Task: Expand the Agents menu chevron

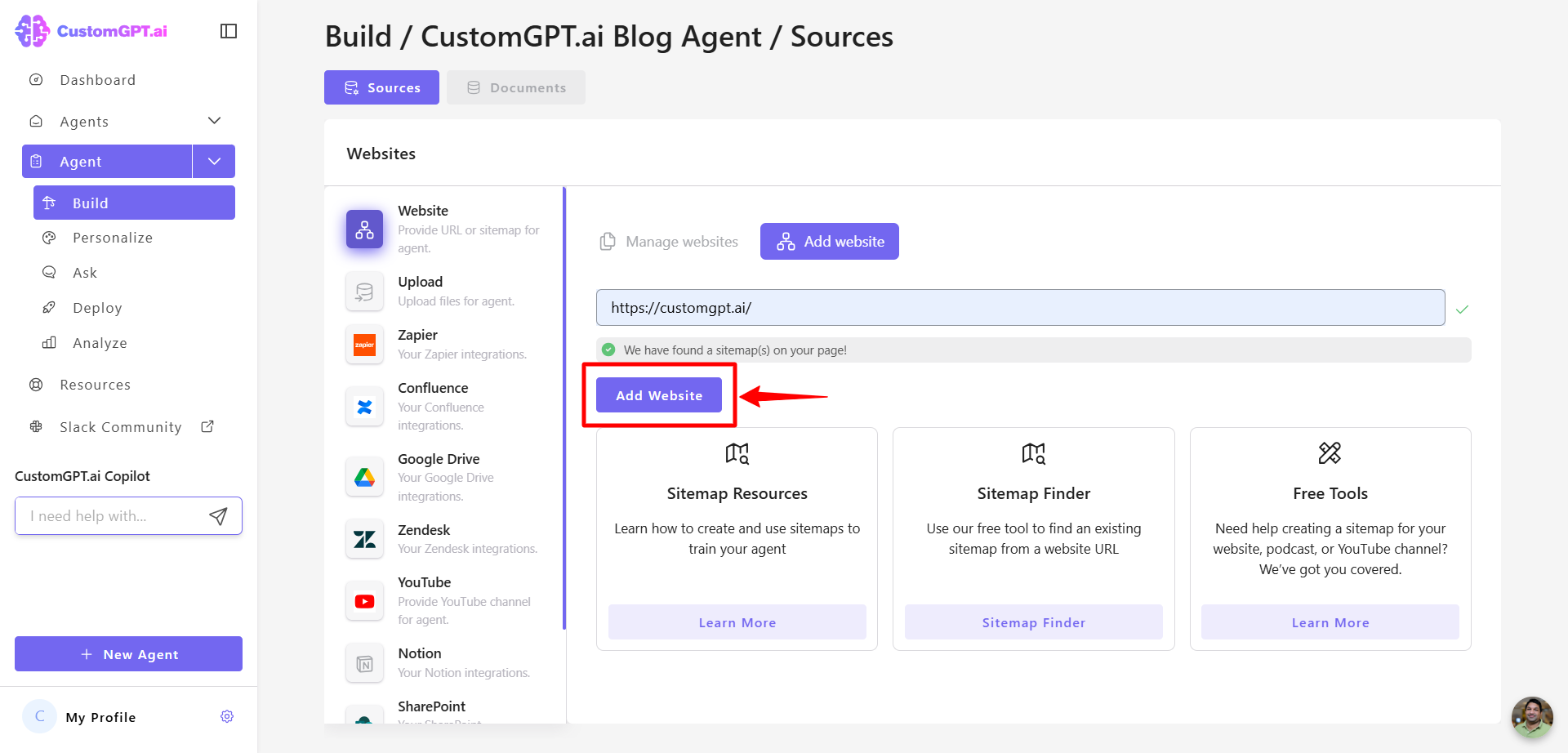Action: click(215, 121)
